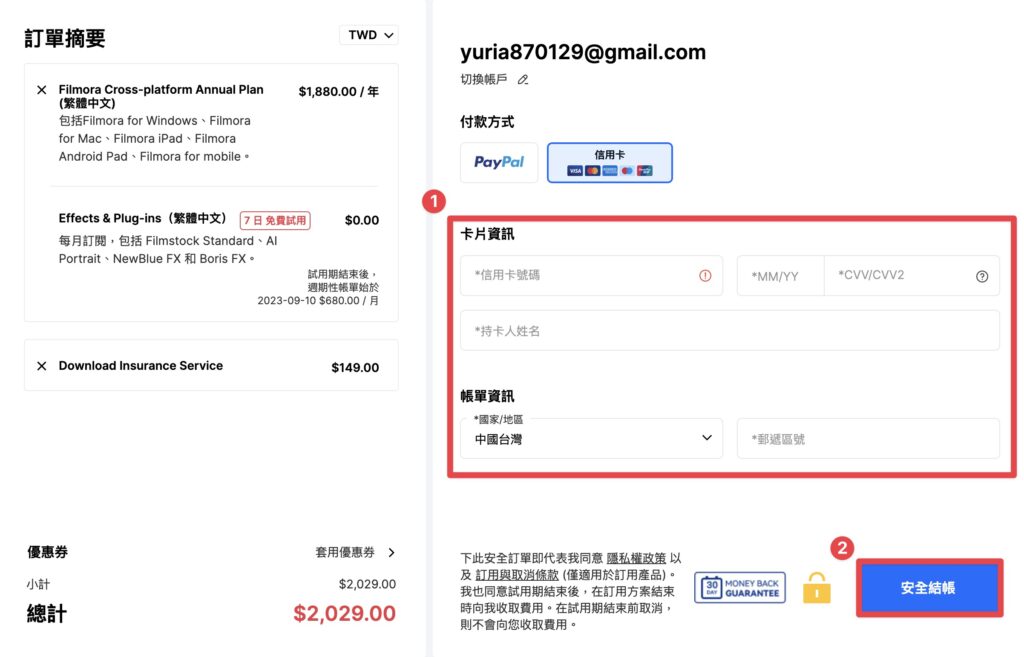Click the 訂單摘要 heading

65,39
